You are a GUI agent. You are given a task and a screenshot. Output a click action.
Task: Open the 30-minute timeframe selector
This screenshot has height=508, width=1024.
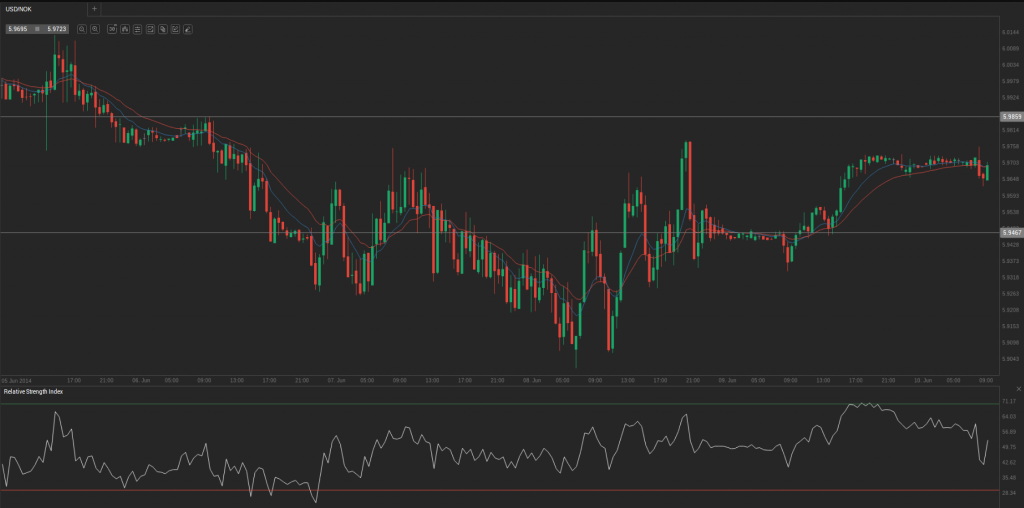click(x=112, y=29)
